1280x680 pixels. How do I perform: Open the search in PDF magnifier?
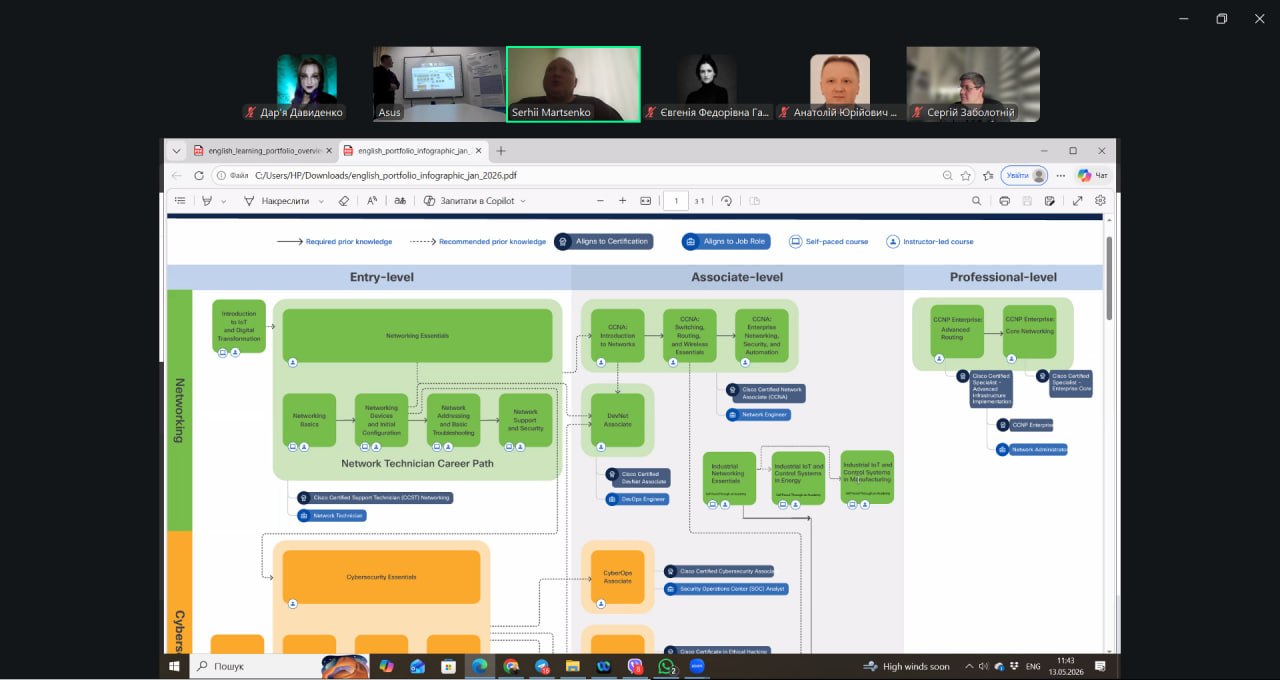[x=977, y=201]
